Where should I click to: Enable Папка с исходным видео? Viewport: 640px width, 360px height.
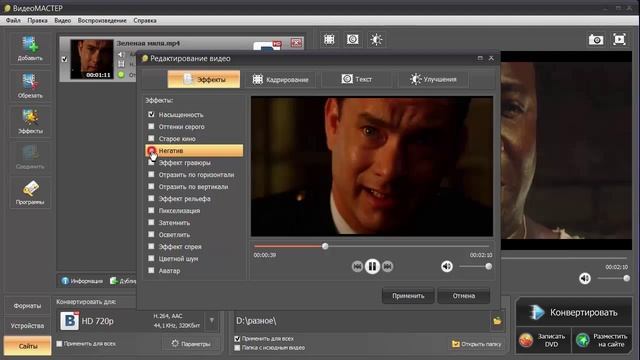click(237, 348)
